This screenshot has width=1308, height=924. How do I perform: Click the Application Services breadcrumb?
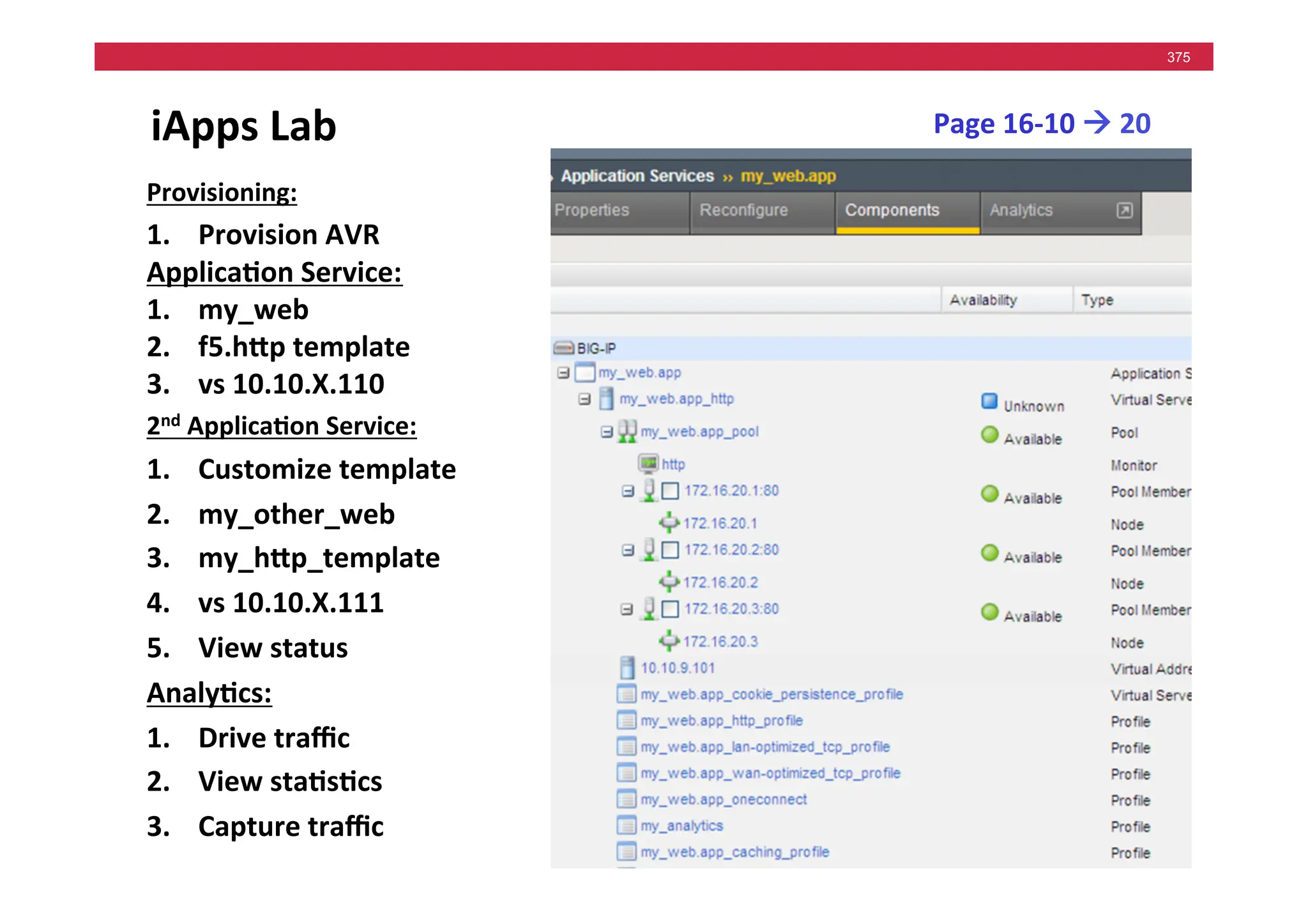coord(637,176)
